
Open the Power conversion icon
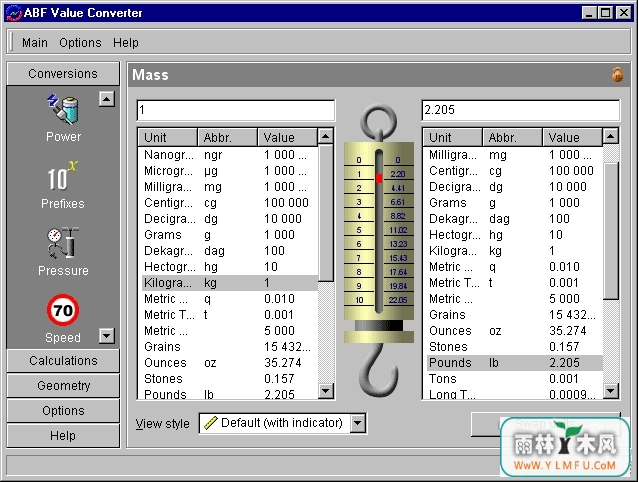[x=63, y=118]
